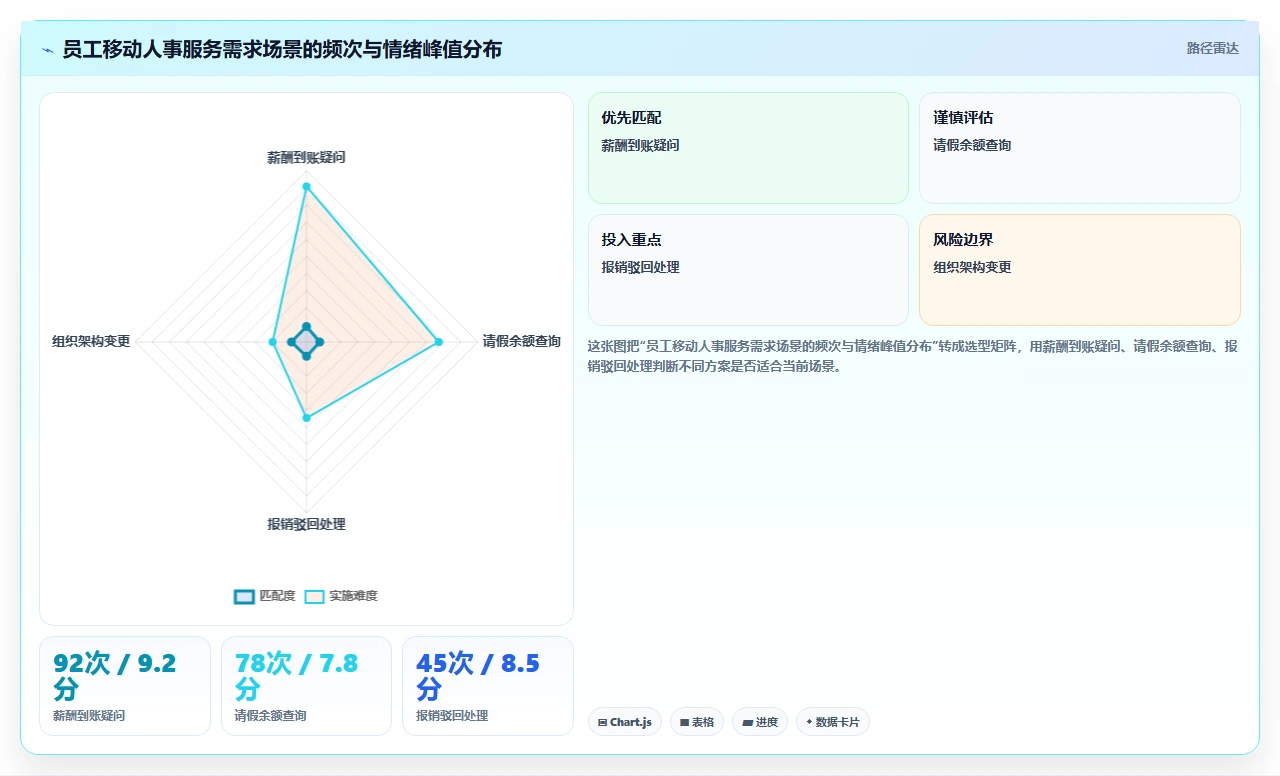
Task: Open the 优先匹配 card
Action: 748,148
